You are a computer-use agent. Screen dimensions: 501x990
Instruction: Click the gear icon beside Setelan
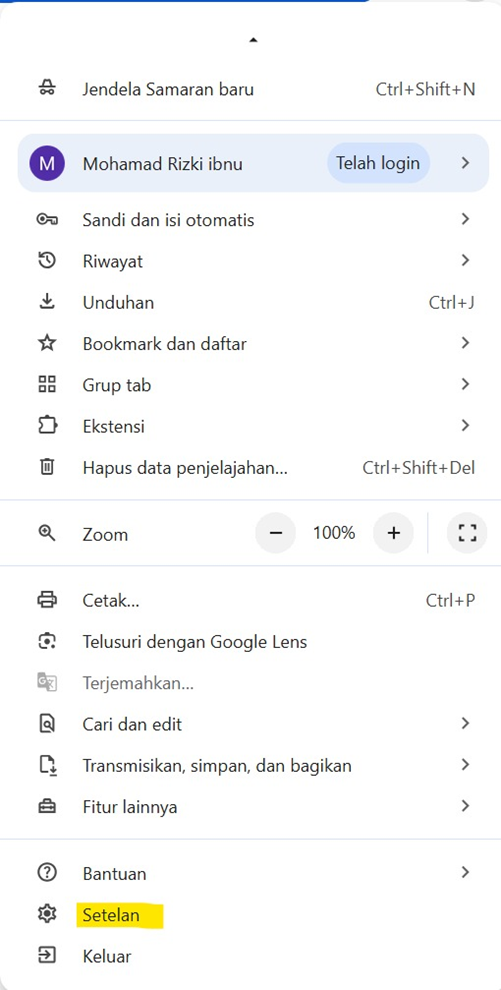(x=47, y=914)
